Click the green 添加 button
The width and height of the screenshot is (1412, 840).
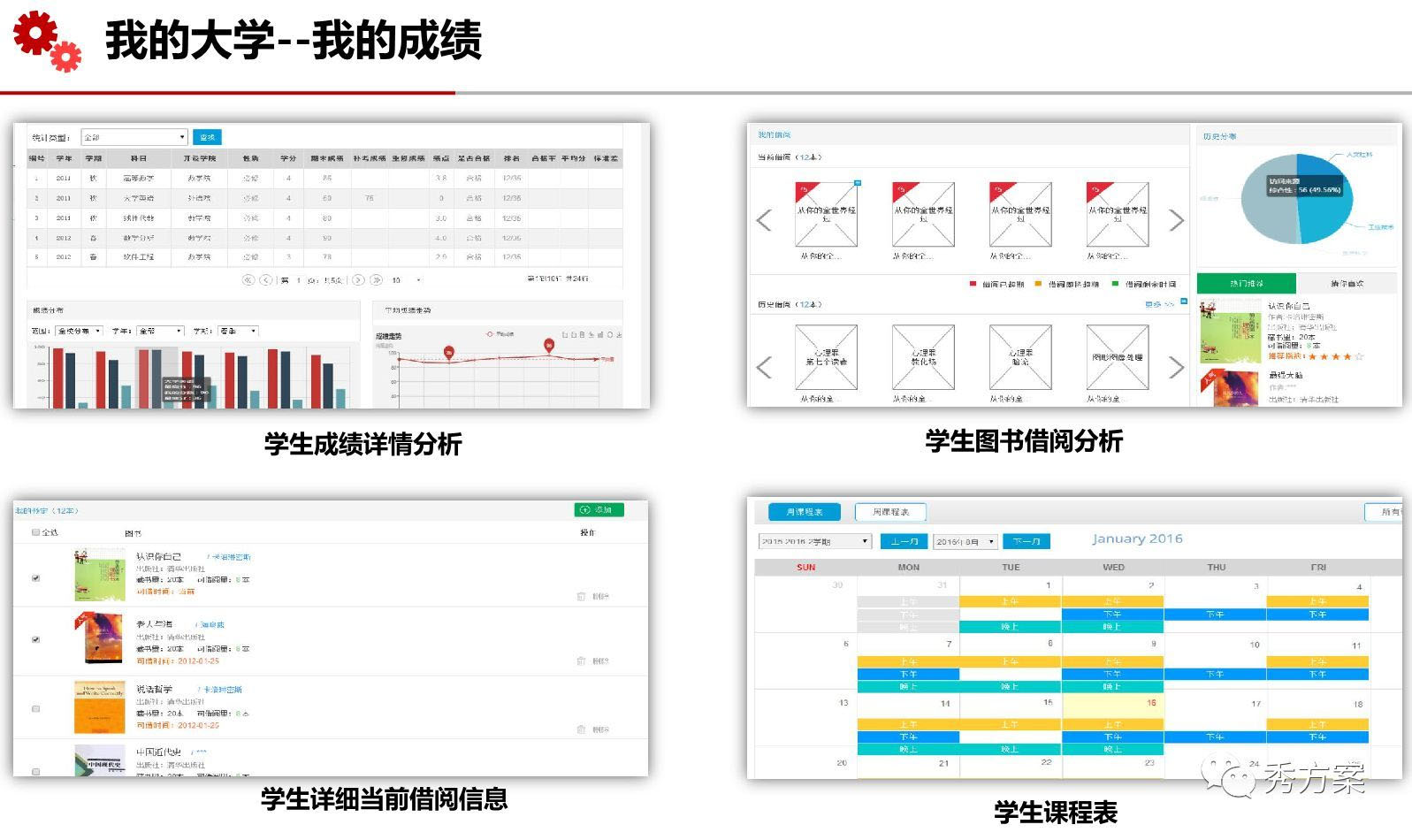point(599,510)
